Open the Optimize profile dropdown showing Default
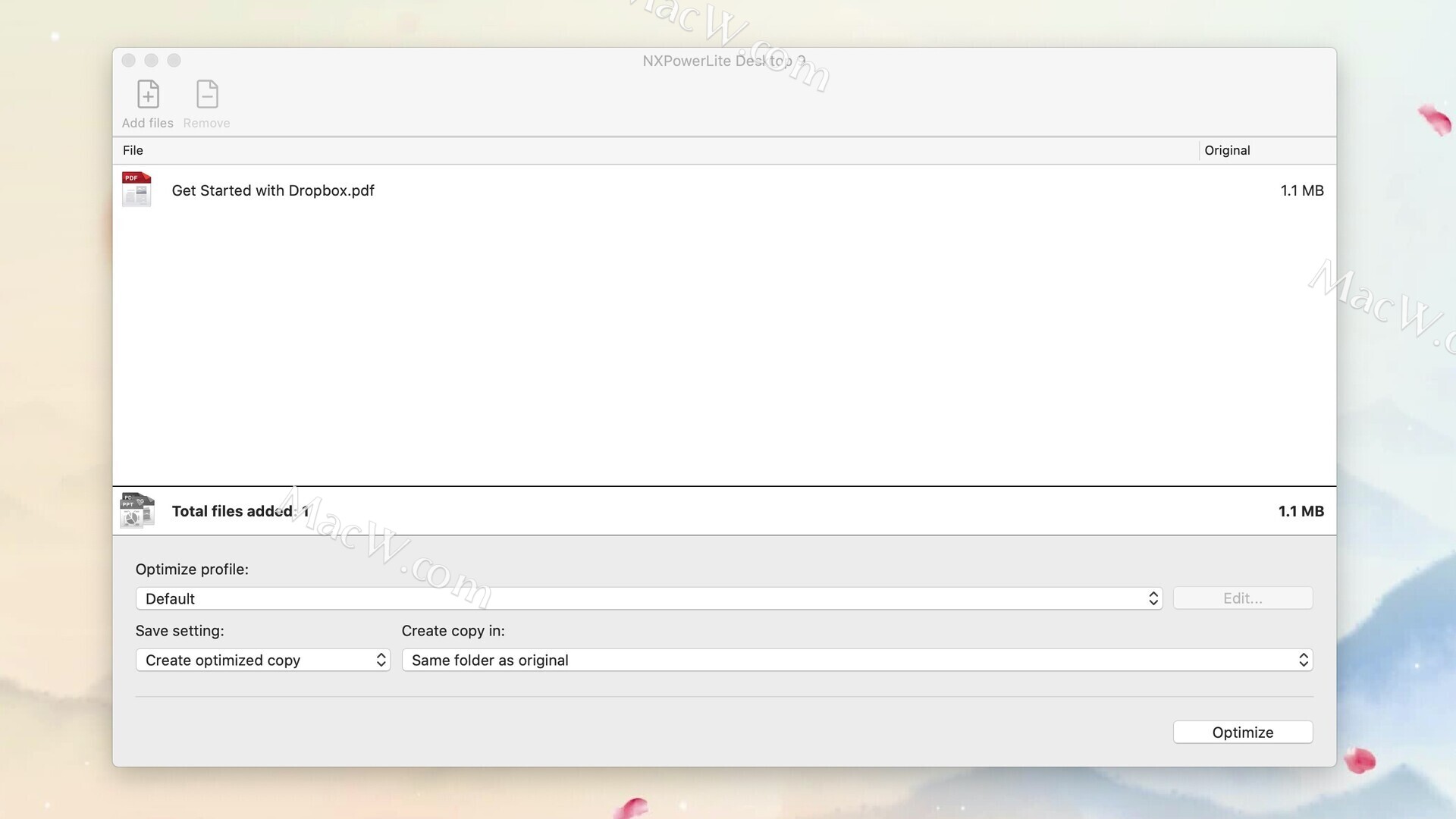This screenshot has height=819, width=1456. (649, 598)
